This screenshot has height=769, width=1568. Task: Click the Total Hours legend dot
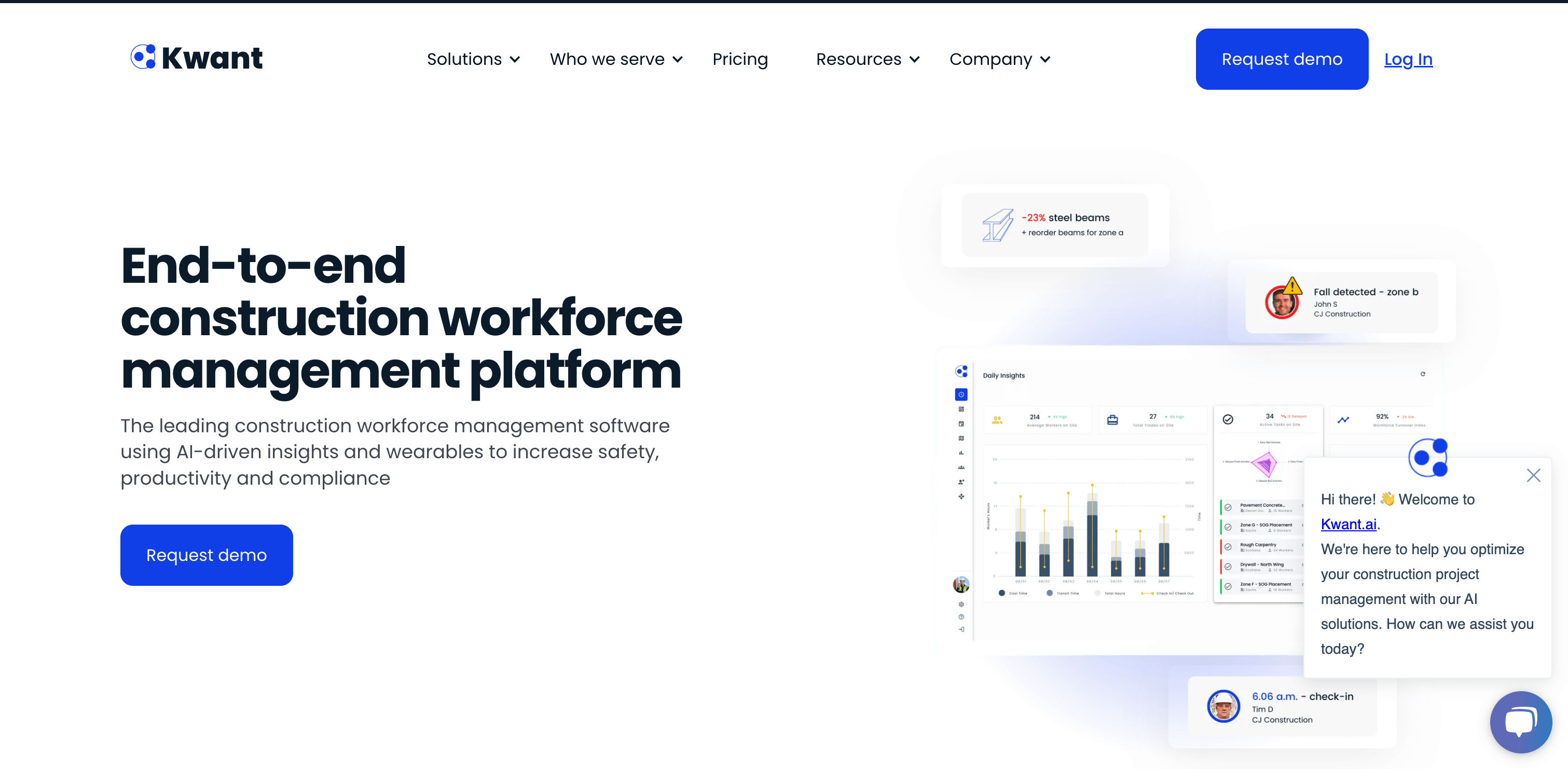click(x=1097, y=593)
